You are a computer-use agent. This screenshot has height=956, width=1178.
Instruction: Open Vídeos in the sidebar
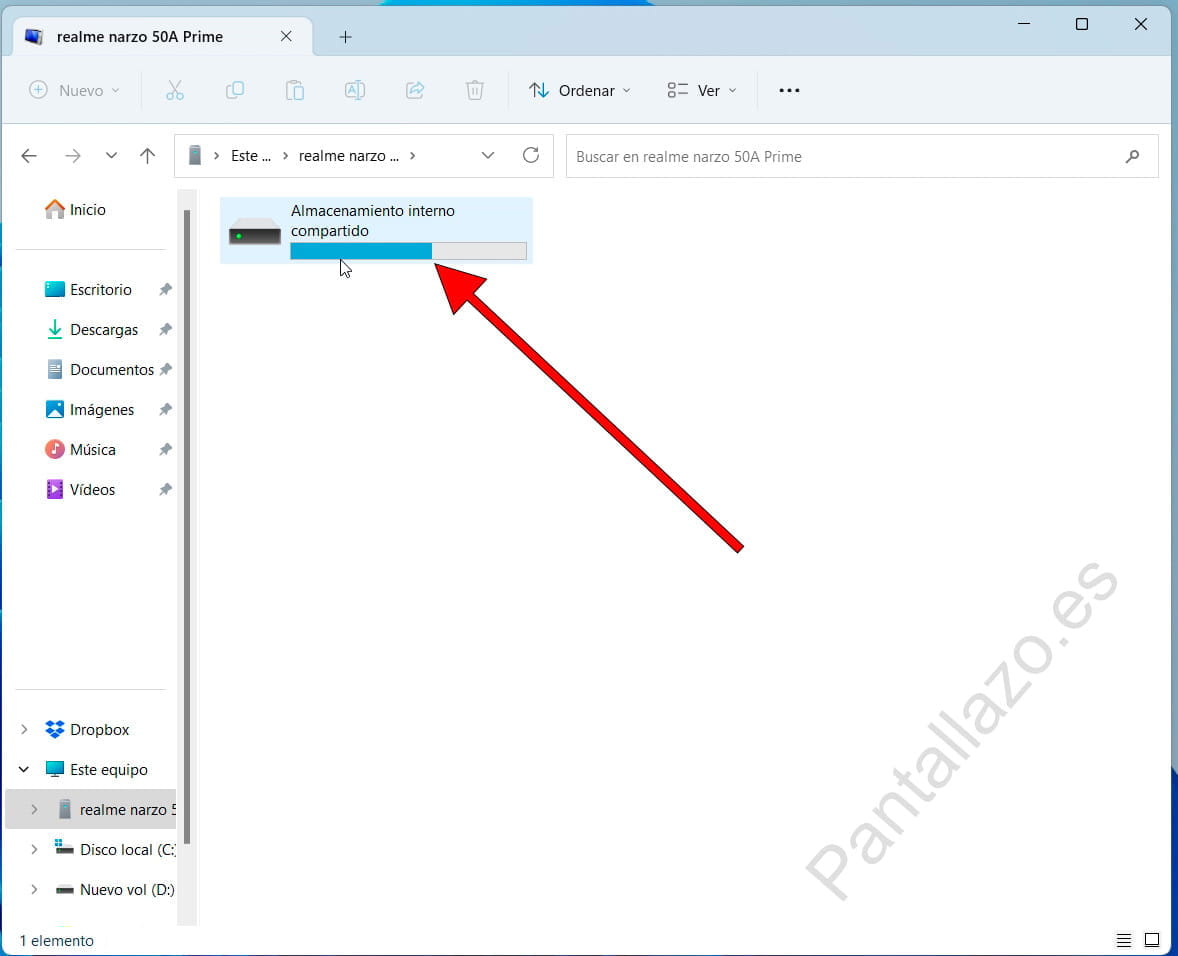tap(80, 489)
